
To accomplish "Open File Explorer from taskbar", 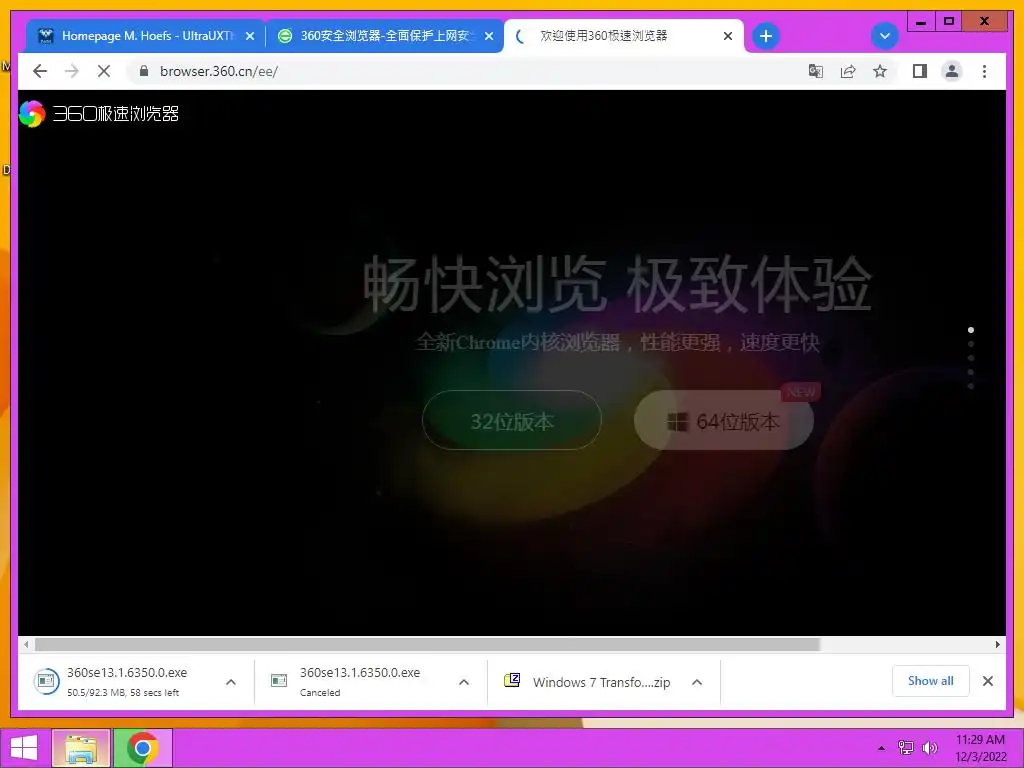I will tap(81, 748).
